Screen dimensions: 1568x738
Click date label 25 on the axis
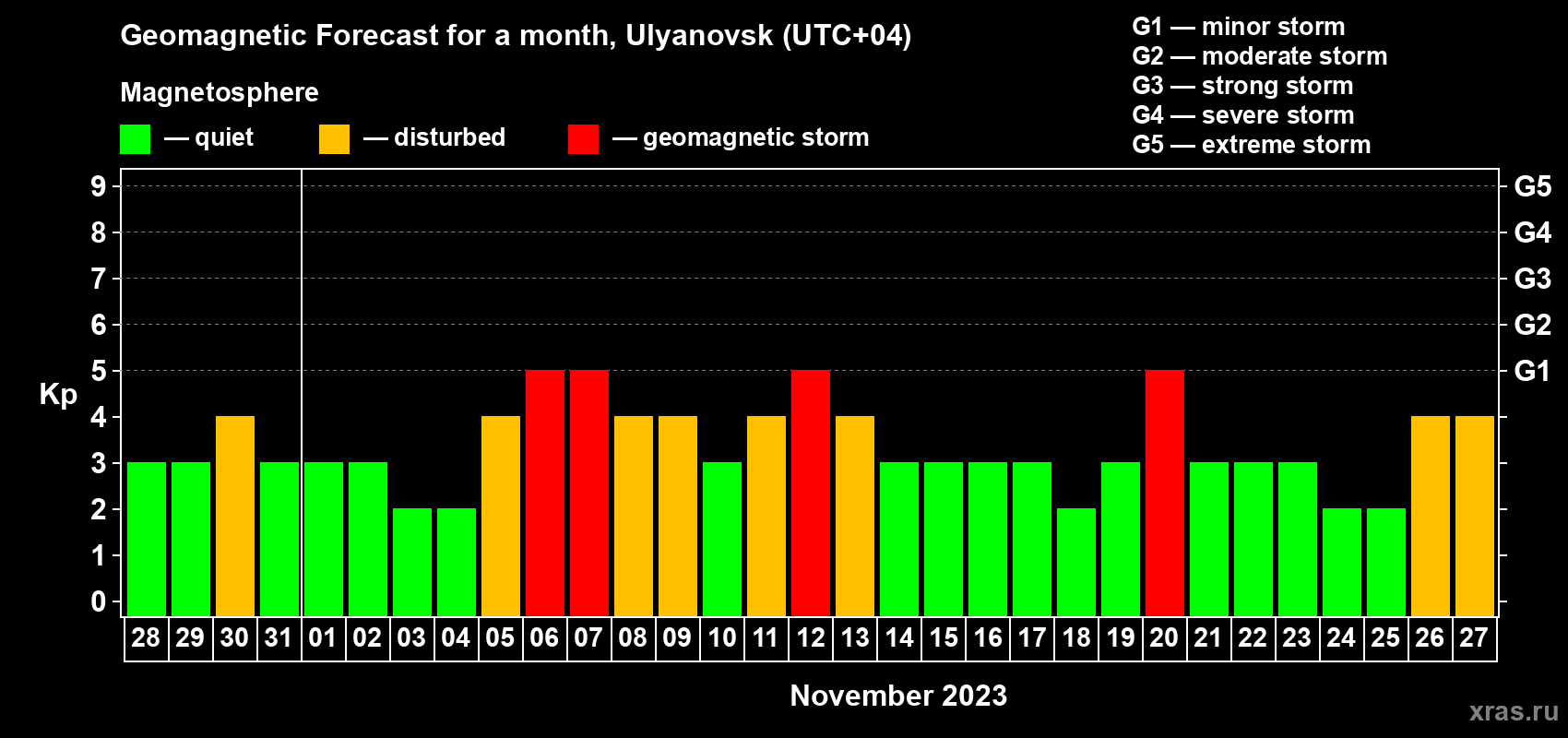click(1385, 638)
